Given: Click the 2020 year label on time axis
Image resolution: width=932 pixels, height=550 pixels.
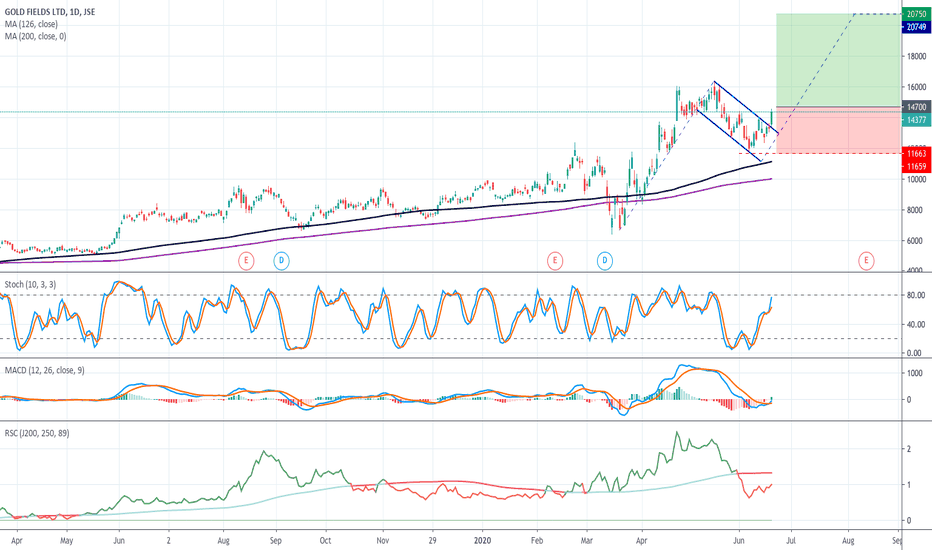Looking at the screenshot, I should pos(483,541).
